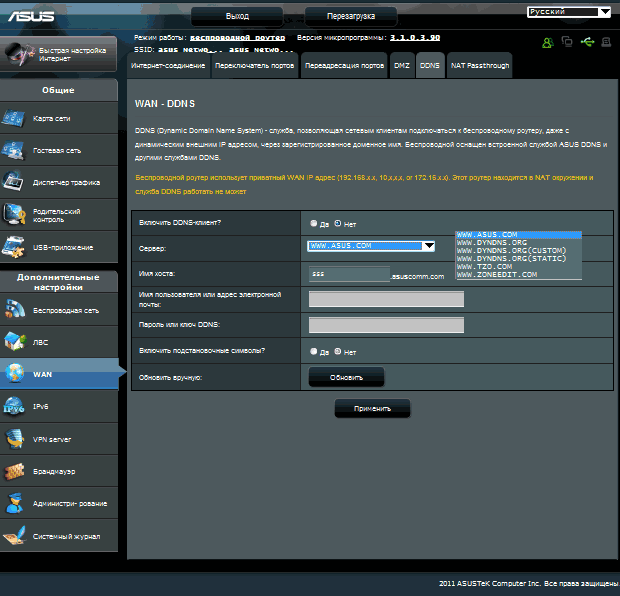
Task: Click the username or email input field
Action: click(x=386, y=299)
